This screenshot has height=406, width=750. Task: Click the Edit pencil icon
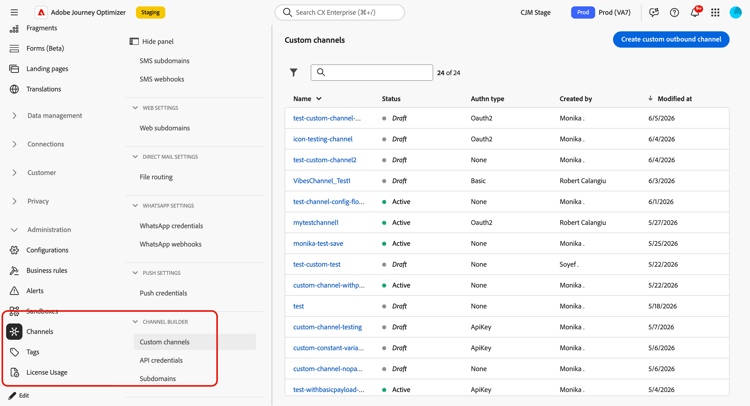point(12,396)
